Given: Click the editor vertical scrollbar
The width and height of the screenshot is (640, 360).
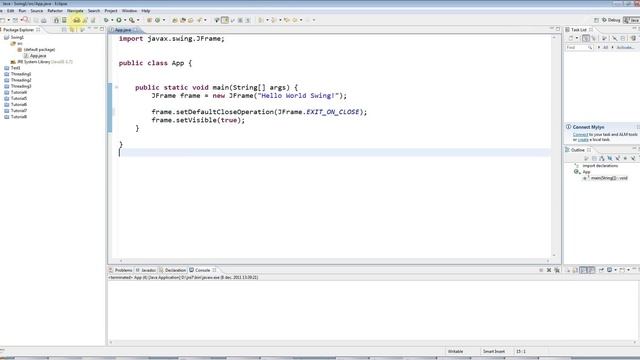Looking at the screenshot, I should coord(554,146).
